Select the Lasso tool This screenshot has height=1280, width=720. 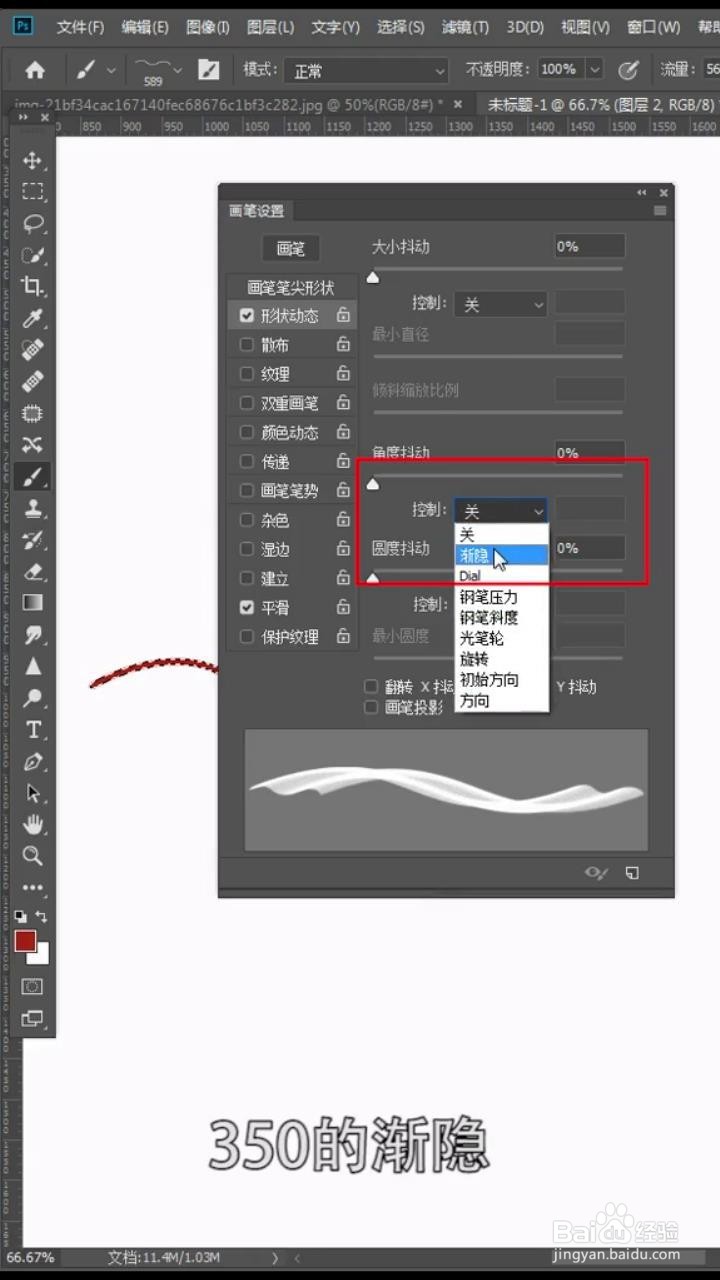tap(33, 223)
